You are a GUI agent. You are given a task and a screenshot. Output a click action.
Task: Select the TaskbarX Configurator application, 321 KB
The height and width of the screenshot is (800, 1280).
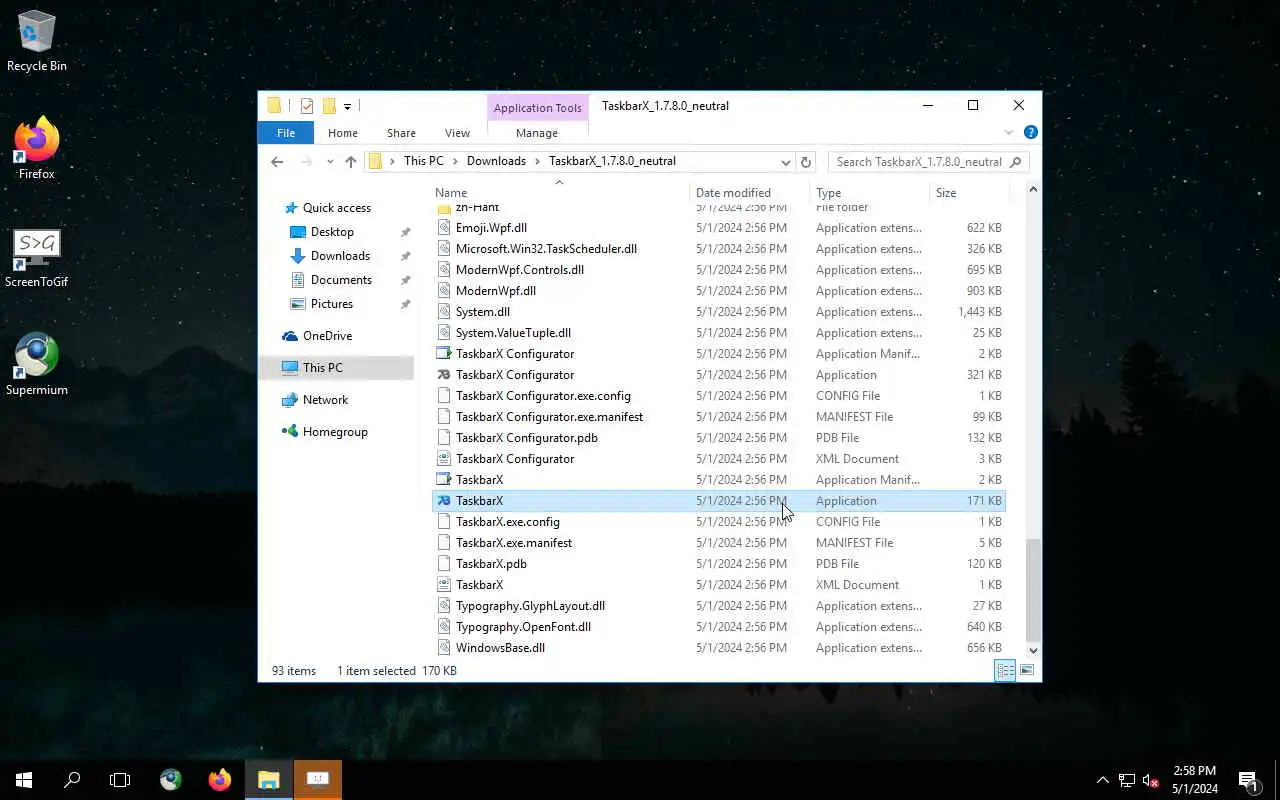(718, 375)
